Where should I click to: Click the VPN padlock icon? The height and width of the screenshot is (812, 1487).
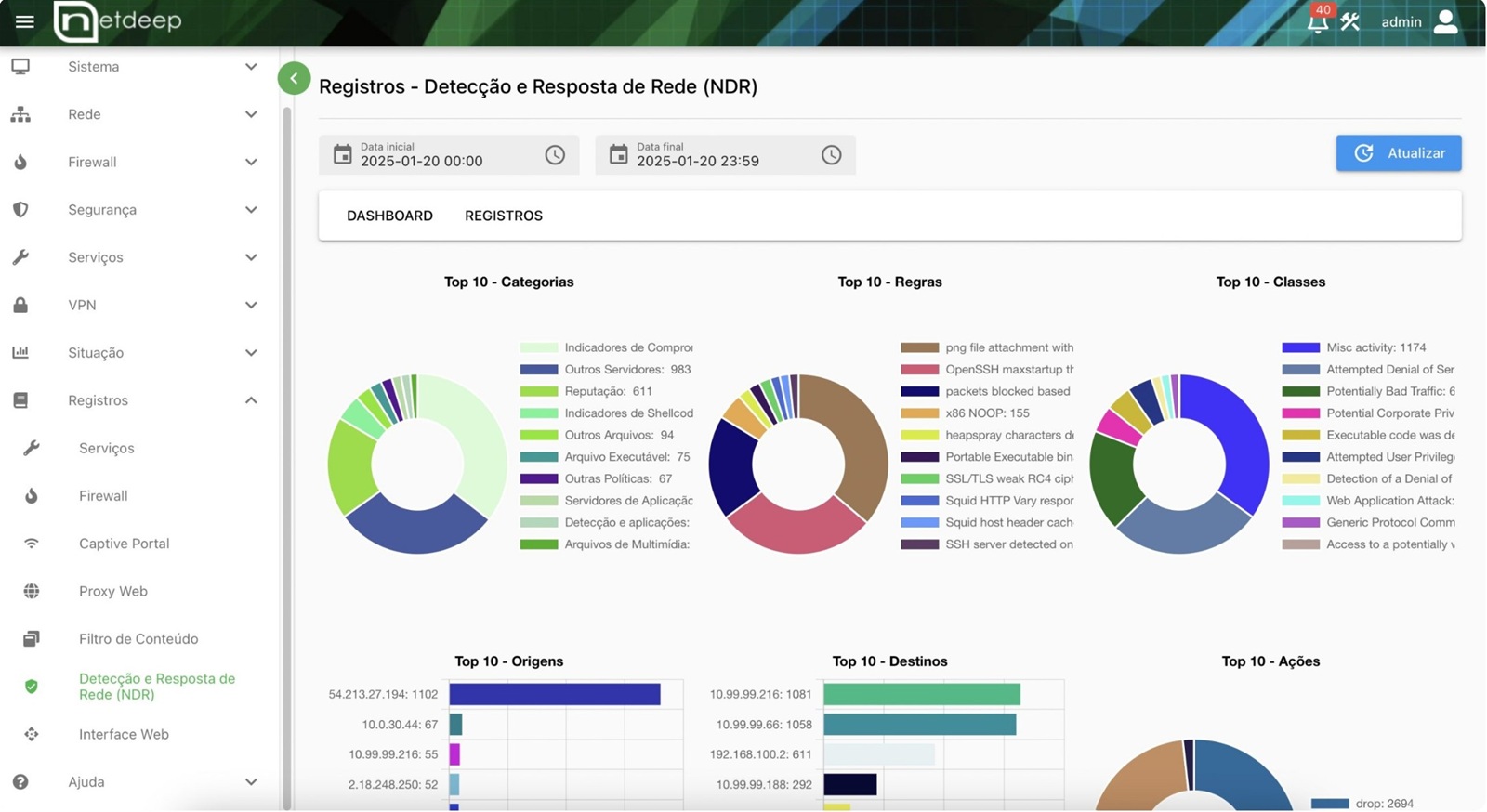pyautogui.click(x=20, y=305)
